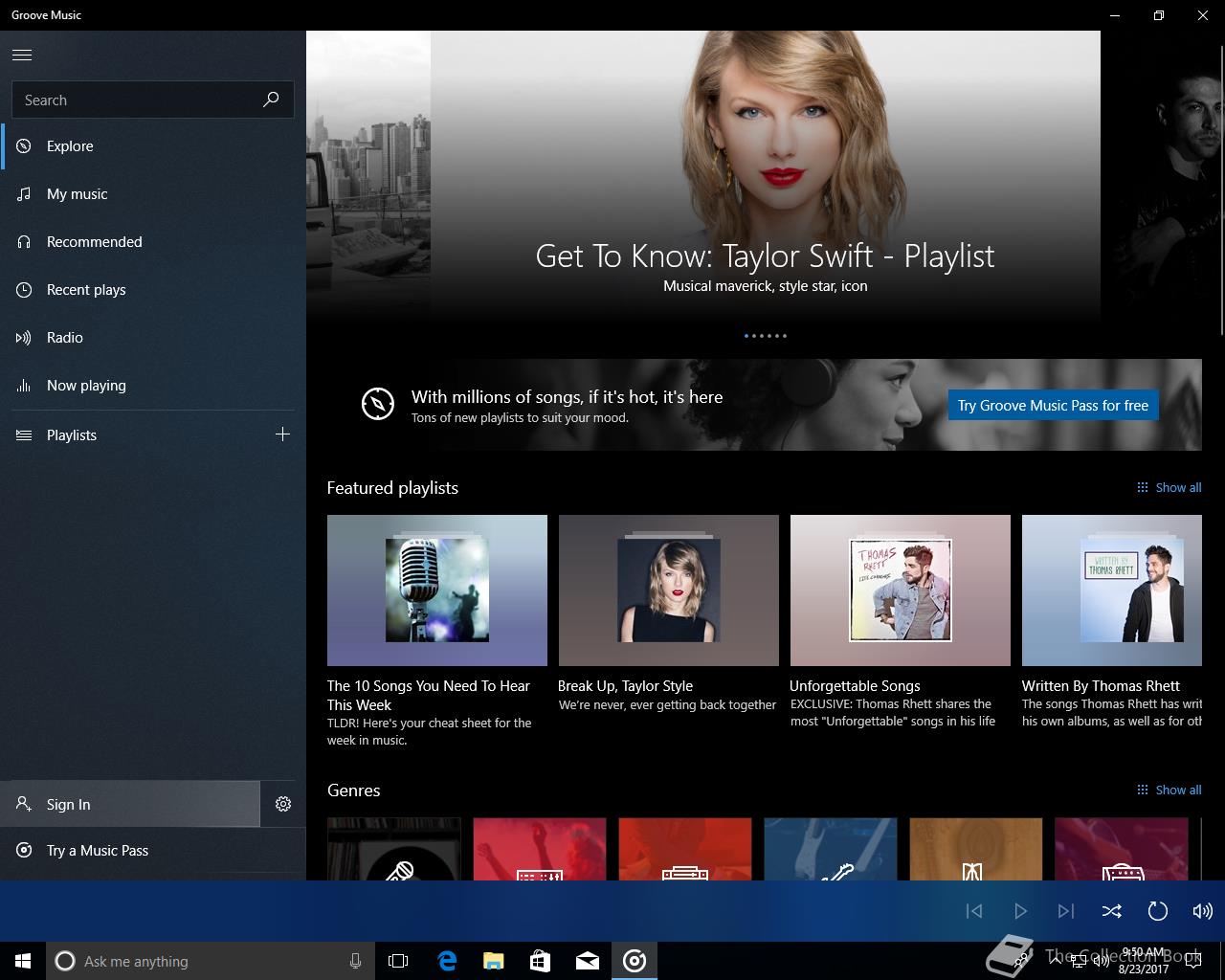Open Unforgettable Songs playlist cover
The height and width of the screenshot is (980, 1225).
click(901, 590)
